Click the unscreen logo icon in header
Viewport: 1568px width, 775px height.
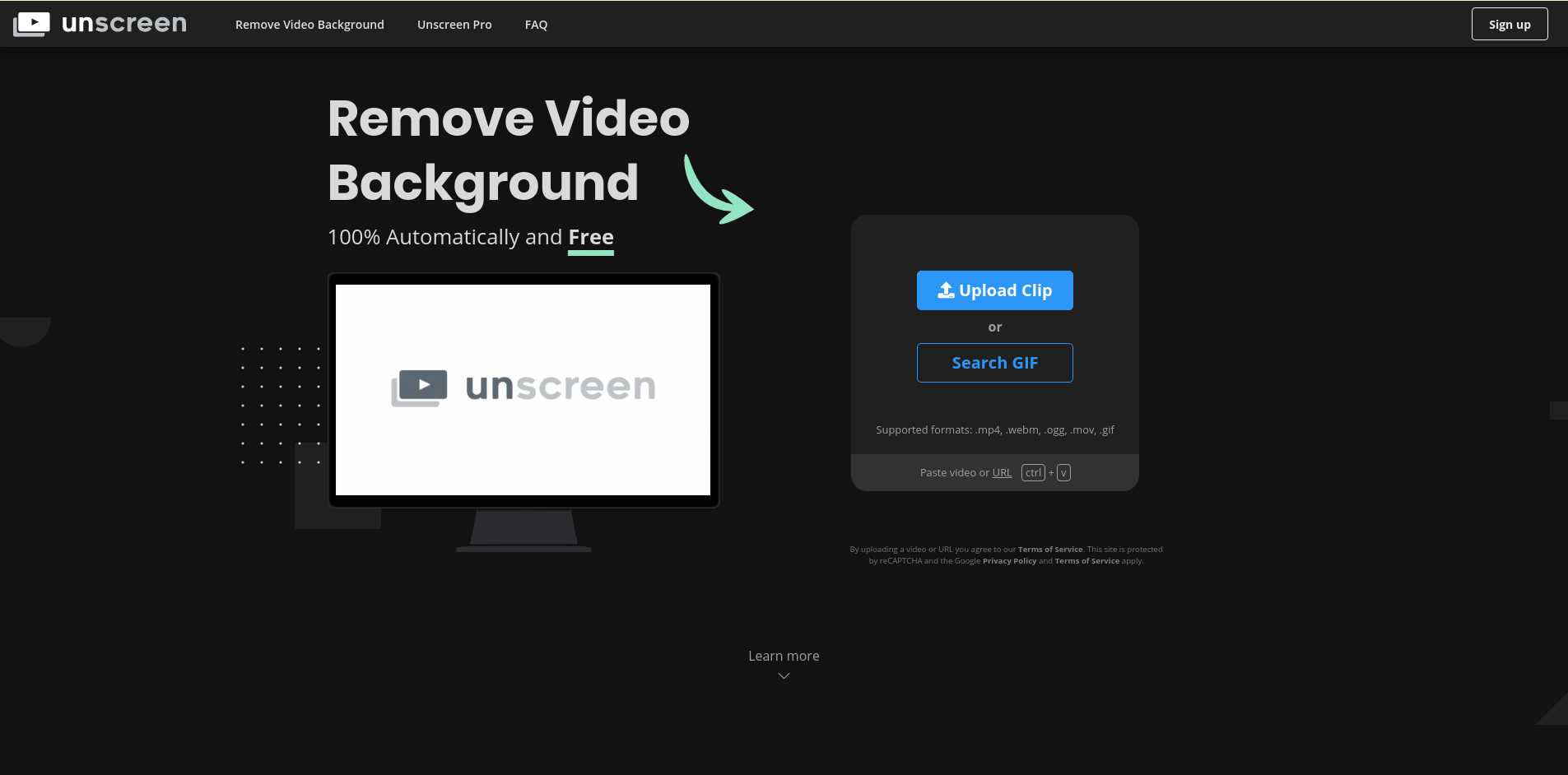[31, 24]
